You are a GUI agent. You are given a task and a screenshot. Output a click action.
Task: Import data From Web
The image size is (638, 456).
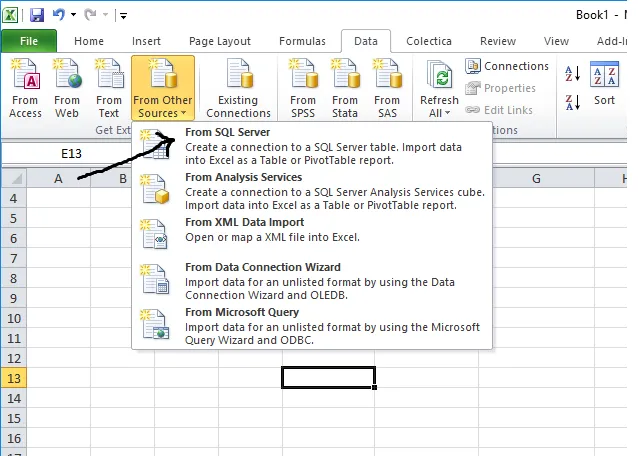pos(67,88)
